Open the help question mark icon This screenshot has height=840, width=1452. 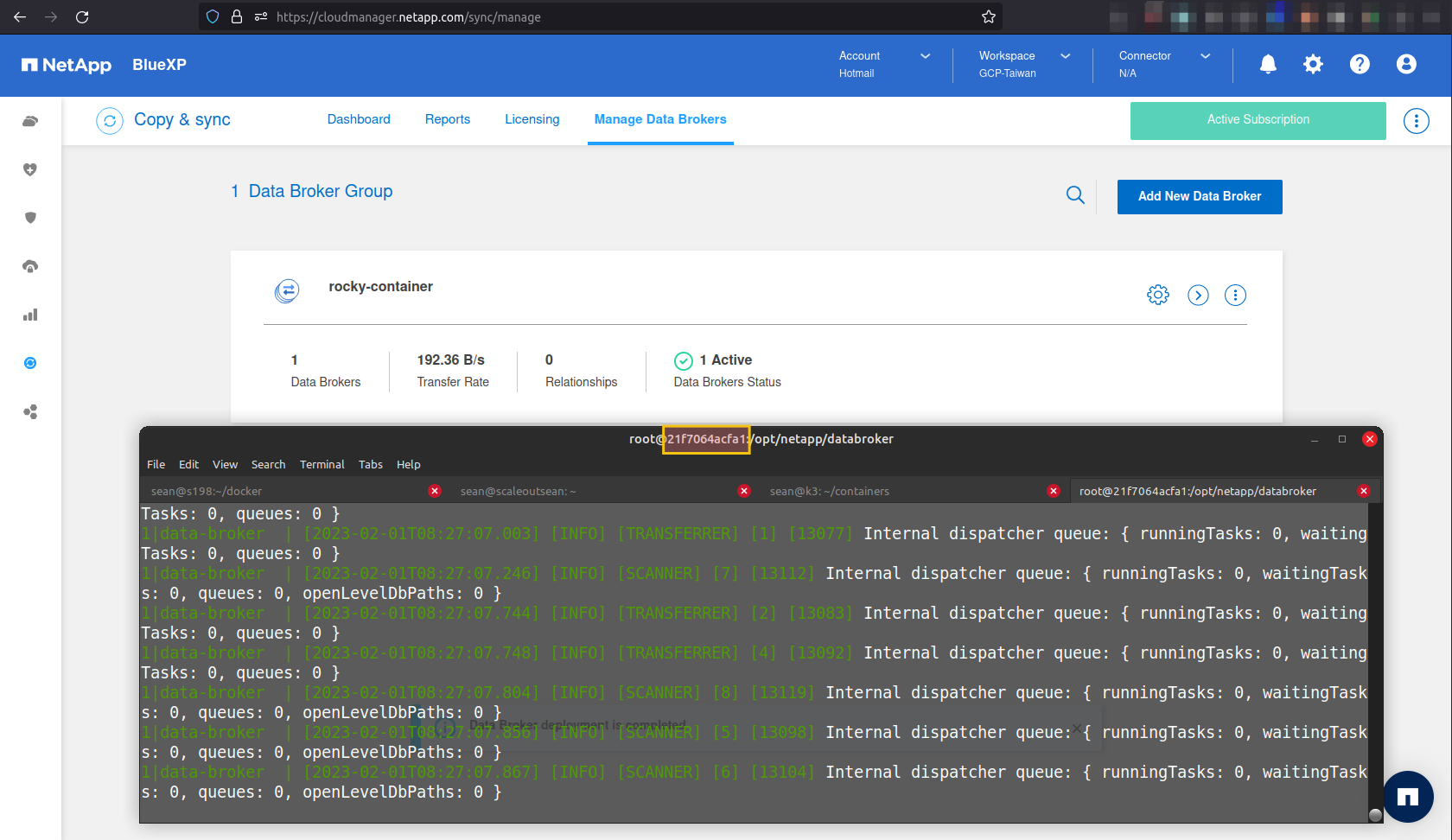click(x=1360, y=64)
